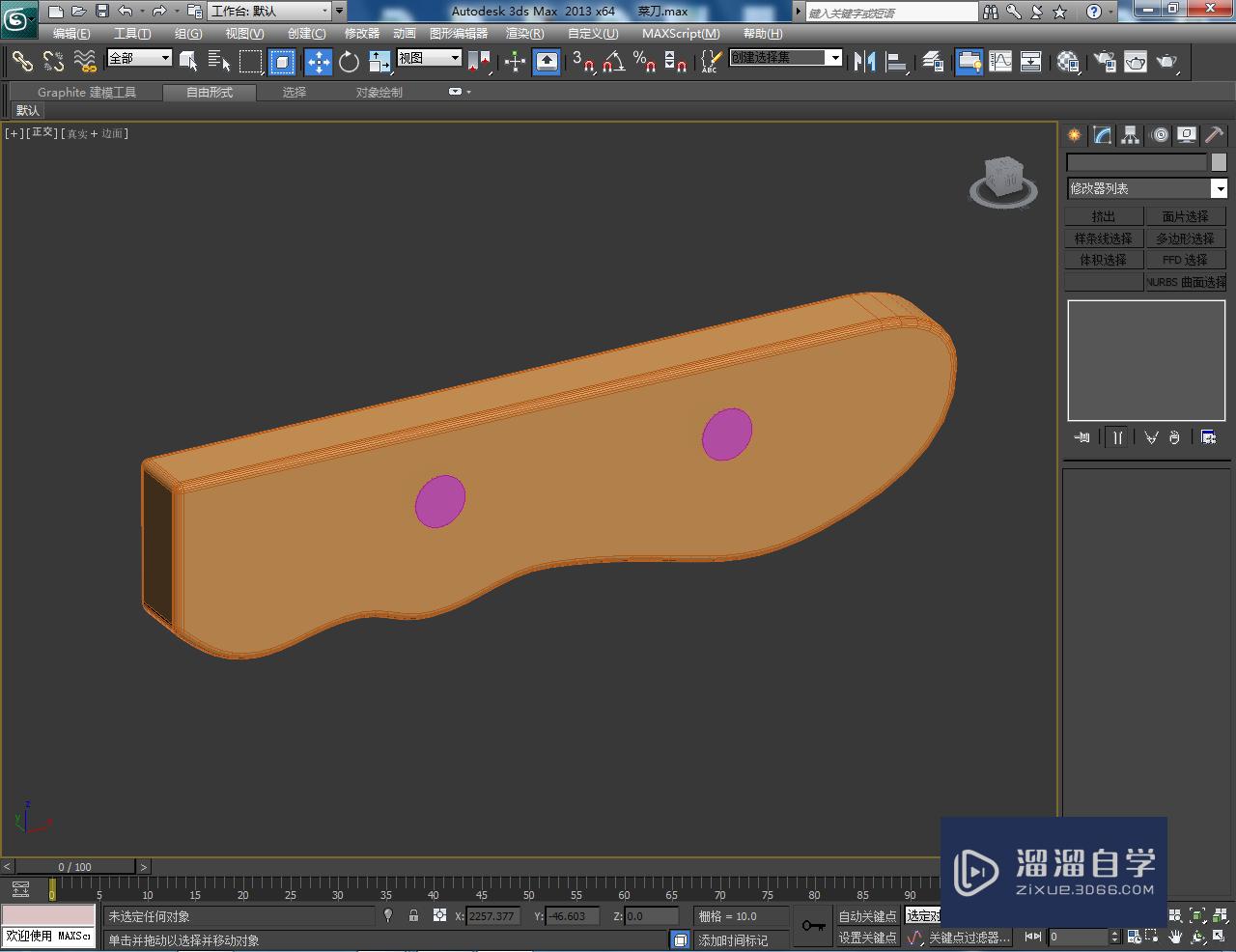Open the Modifiers menu
1236x952 pixels.
pyautogui.click(x=362, y=34)
